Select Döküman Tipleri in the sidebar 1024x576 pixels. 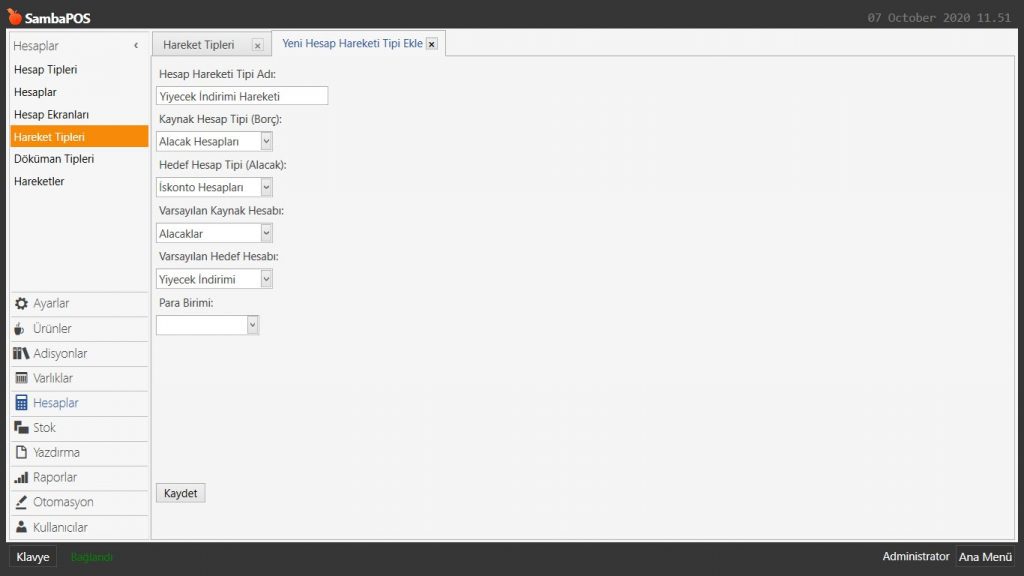coord(54,159)
